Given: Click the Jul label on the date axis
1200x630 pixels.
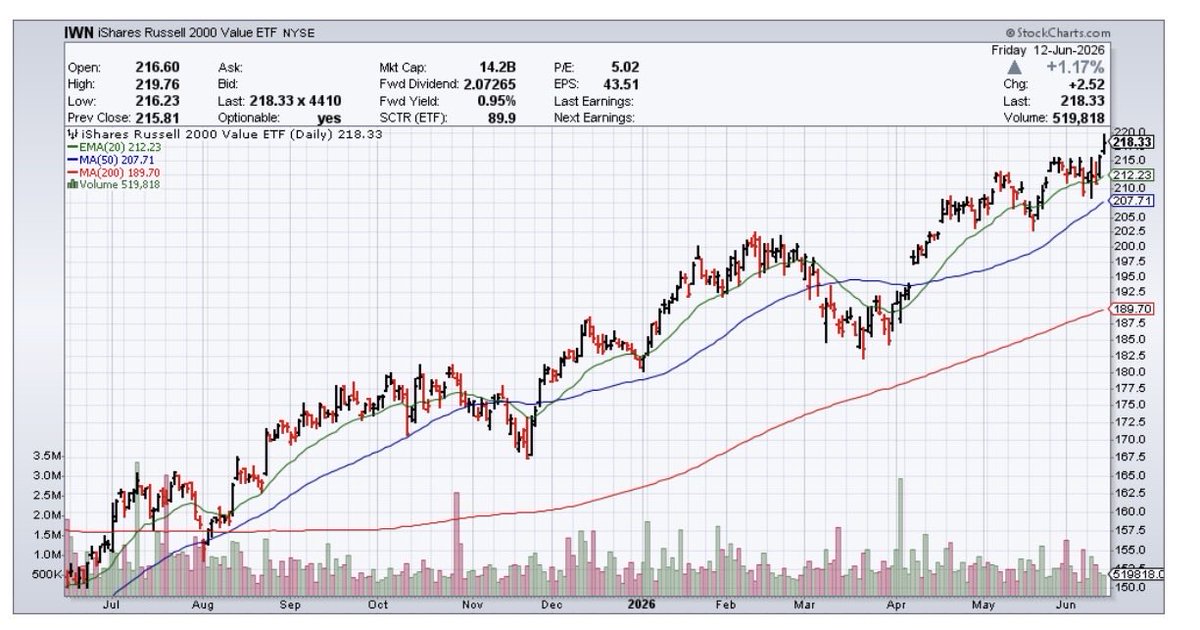Looking at the screenshot, I should (110, 605).
